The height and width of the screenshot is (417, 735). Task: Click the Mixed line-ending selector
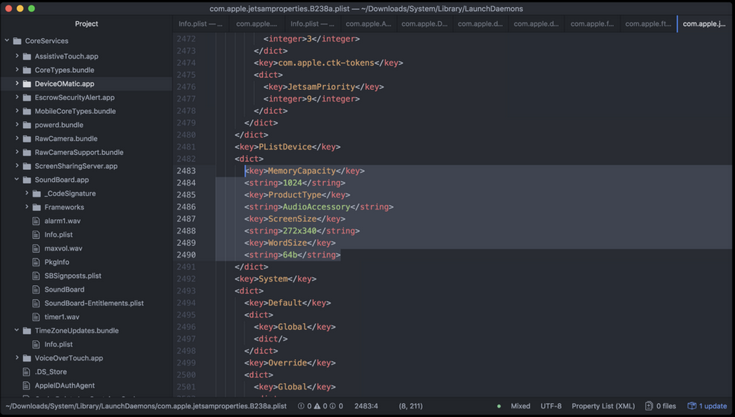pos(520,406)
